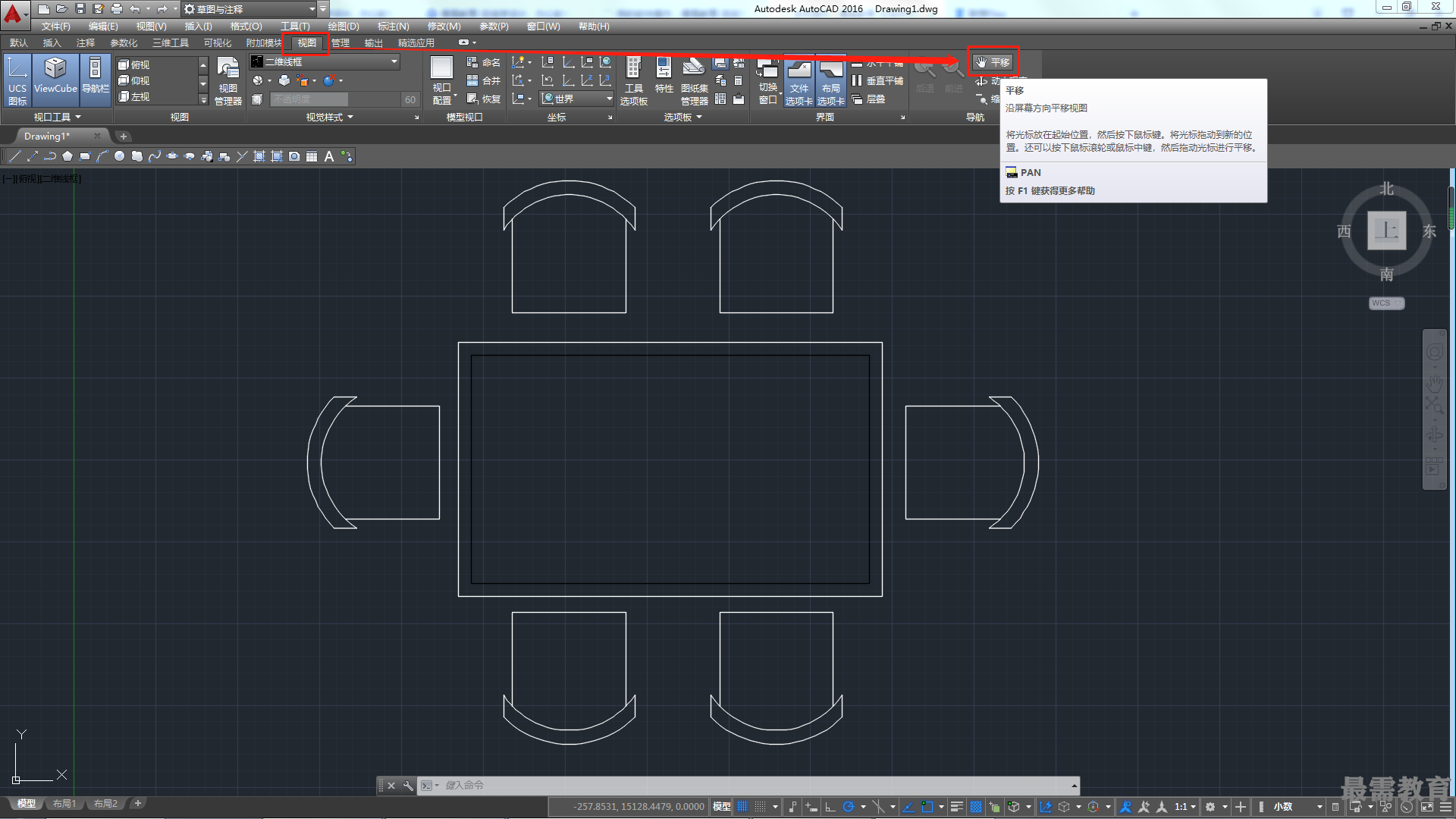This screenshot has width=1456, height=819.
Task: Select the Left view (左视) entry
Action: 135,97
